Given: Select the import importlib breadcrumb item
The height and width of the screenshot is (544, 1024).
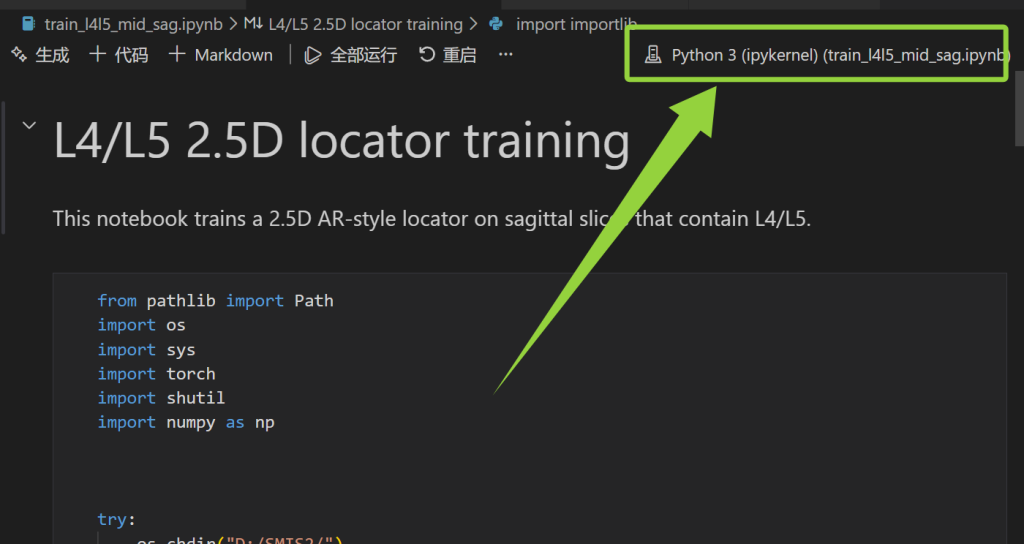Looking at the screenshot, I should 565,24.
